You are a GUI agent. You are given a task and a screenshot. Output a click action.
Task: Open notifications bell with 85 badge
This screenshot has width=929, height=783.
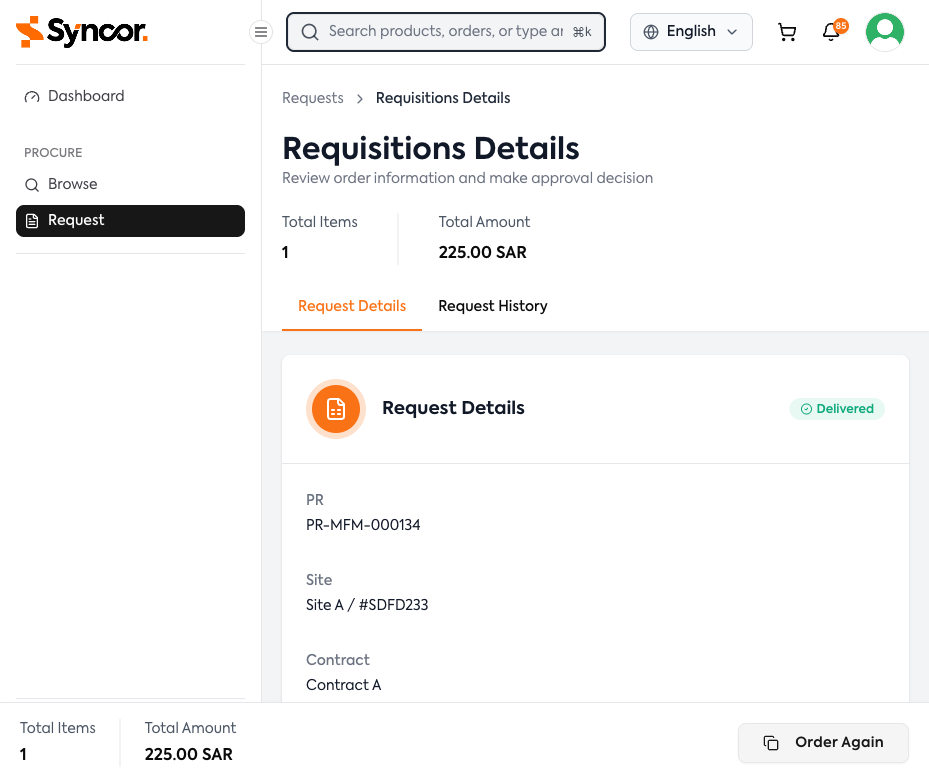[x=831, y=32]
